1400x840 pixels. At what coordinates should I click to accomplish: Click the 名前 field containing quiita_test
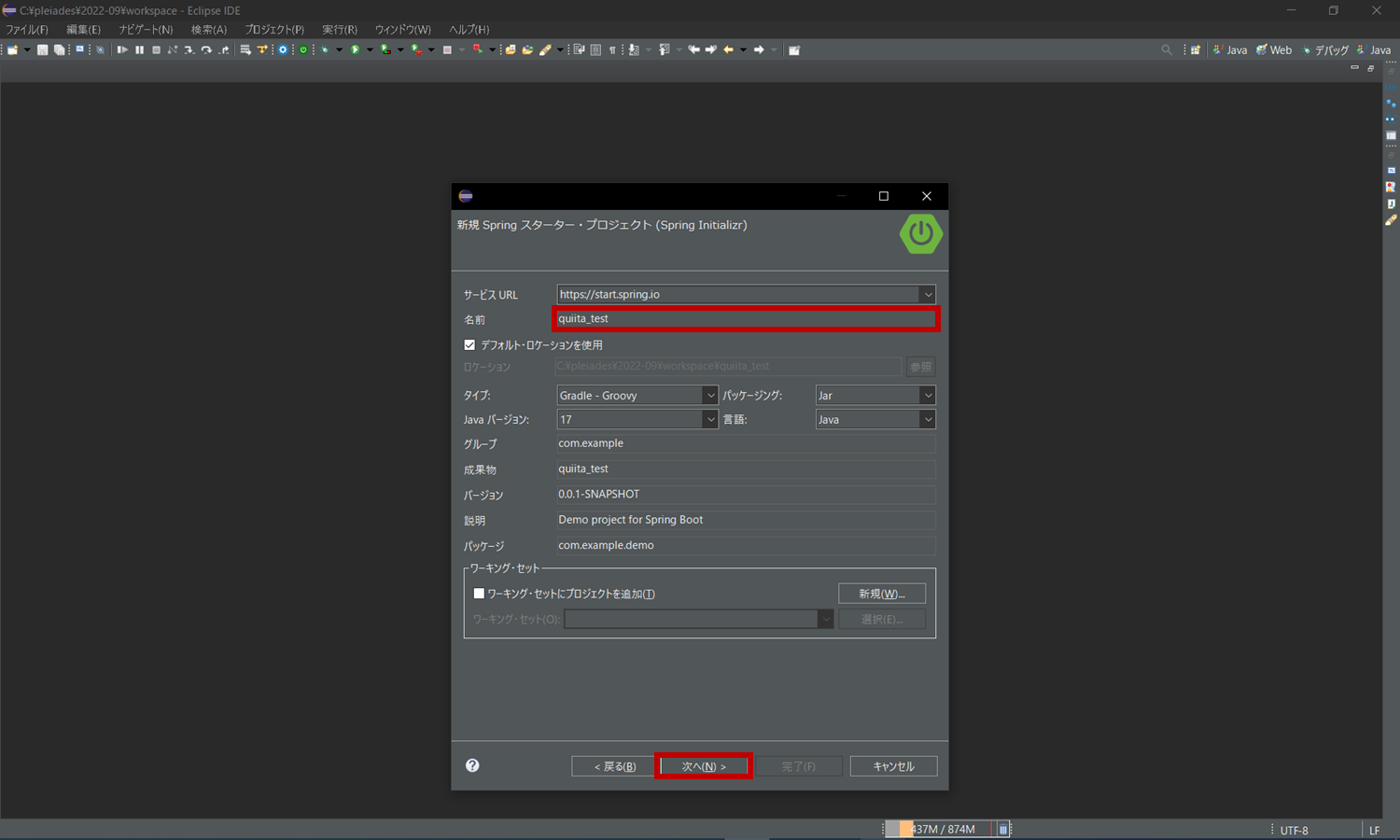746,318
